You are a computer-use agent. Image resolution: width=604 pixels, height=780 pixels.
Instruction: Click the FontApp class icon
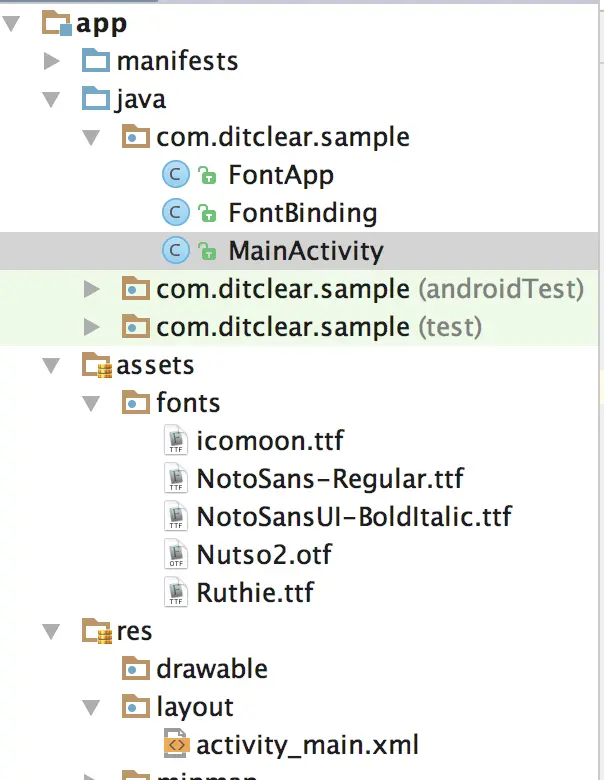(x=175, y=175)
